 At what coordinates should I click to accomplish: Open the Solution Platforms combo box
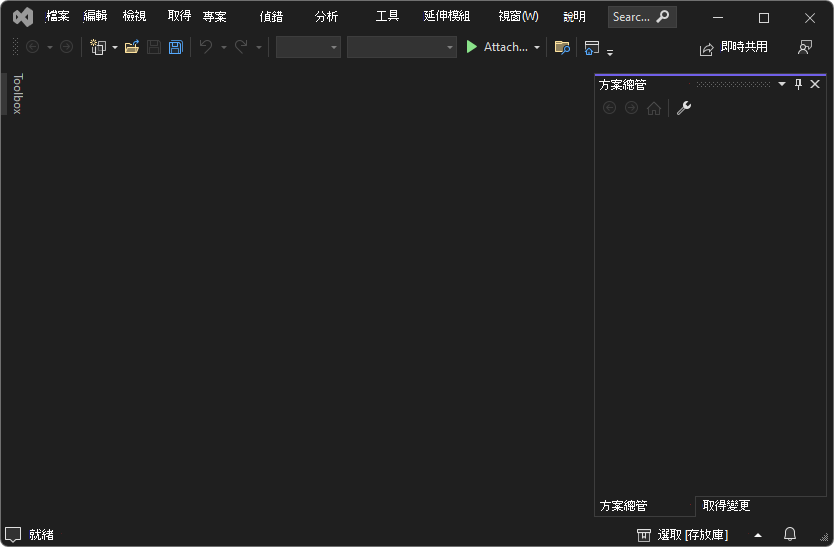pyautogui.click(x=402, y=47)
